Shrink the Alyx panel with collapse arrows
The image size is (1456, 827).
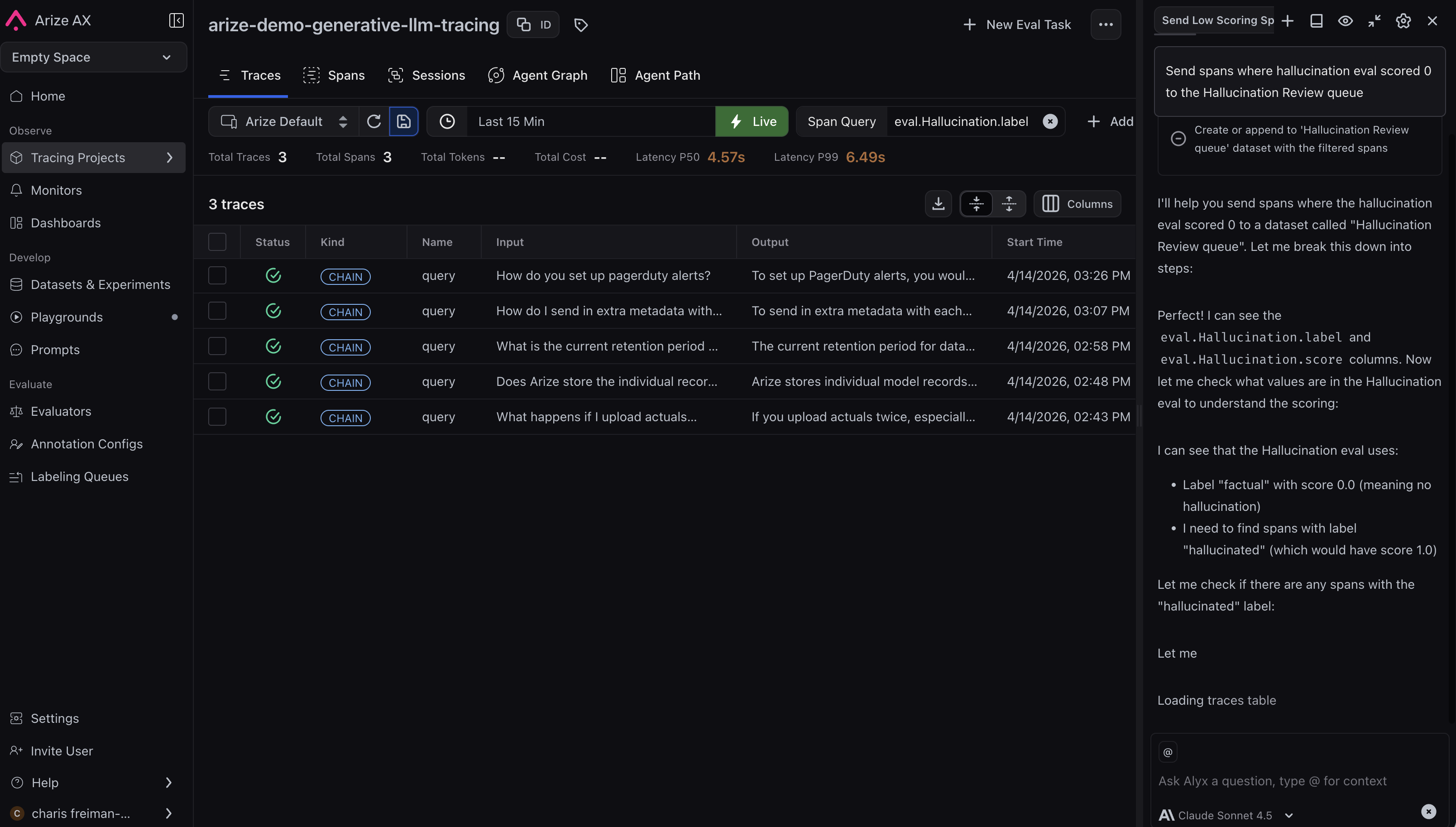(x=1374, y=21)
